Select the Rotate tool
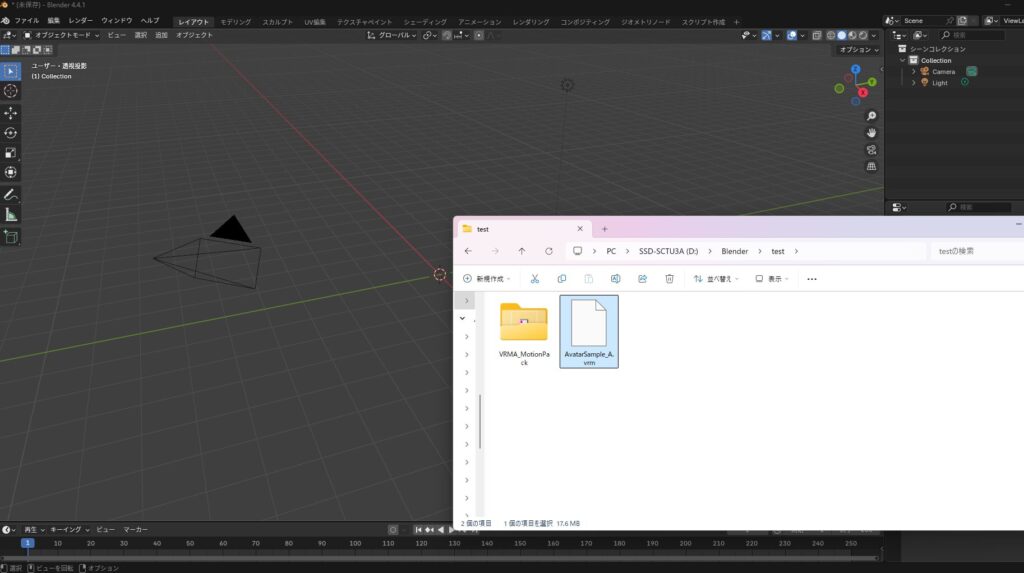Image resolution: width=1024 pixels, height=573 pixels. (x=10, y=133)
